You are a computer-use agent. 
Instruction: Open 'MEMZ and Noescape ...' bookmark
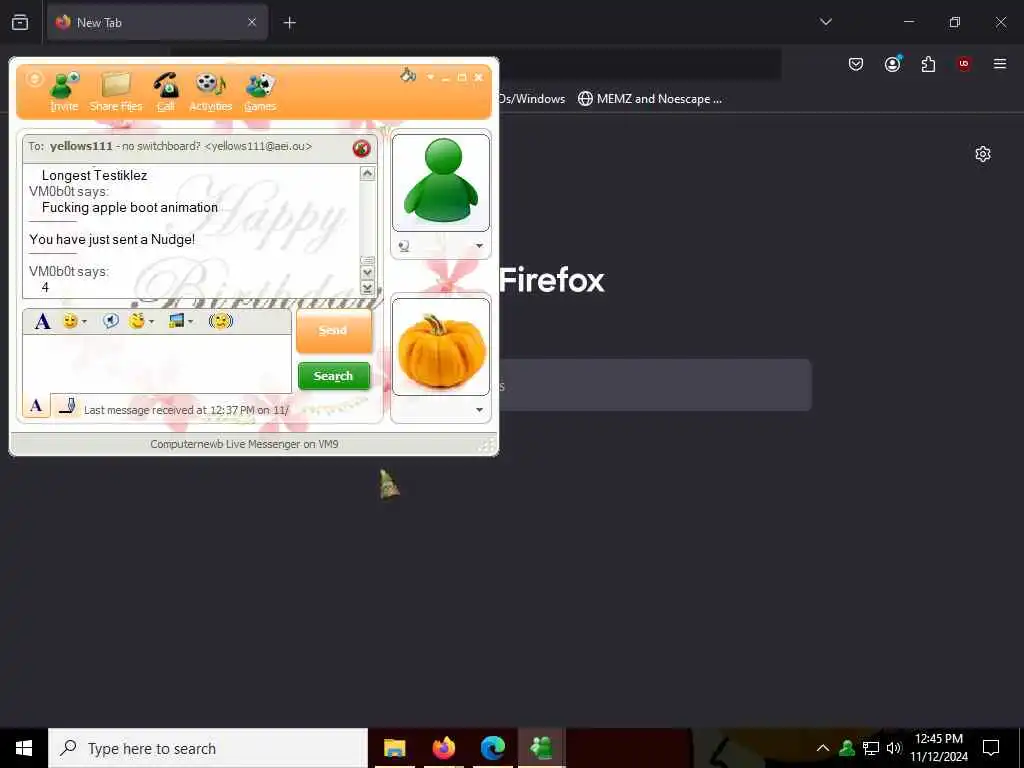coord(650,99)
